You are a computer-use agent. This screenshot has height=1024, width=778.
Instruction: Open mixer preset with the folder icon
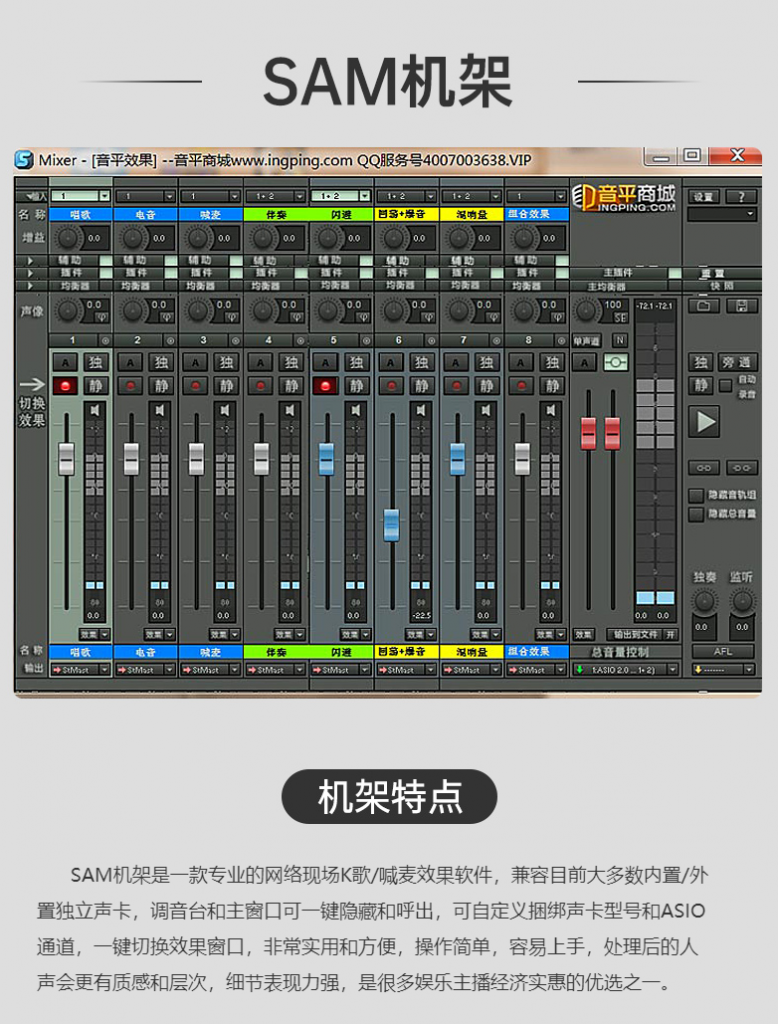tap(704, 306)
